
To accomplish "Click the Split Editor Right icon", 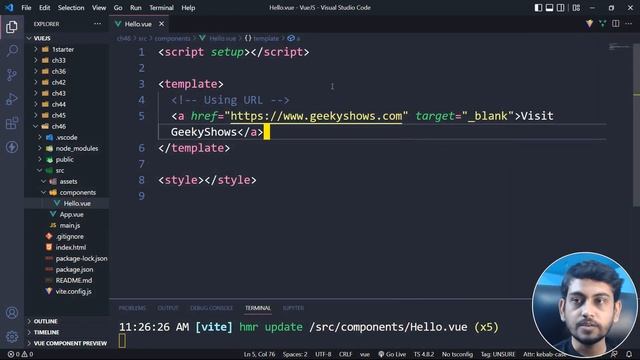I will pos(616,24).
